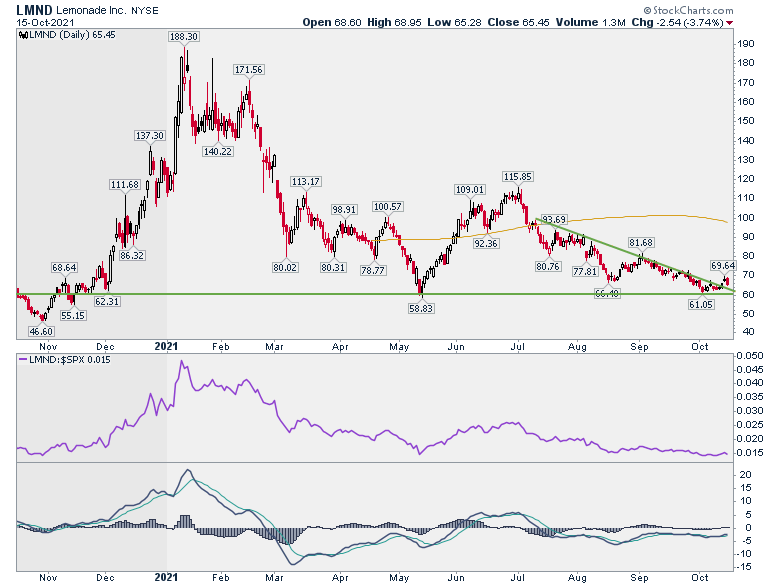Click the Open 68.60 value
The height and width of the screenshot is (586, 780).
[x=332, y=22]
